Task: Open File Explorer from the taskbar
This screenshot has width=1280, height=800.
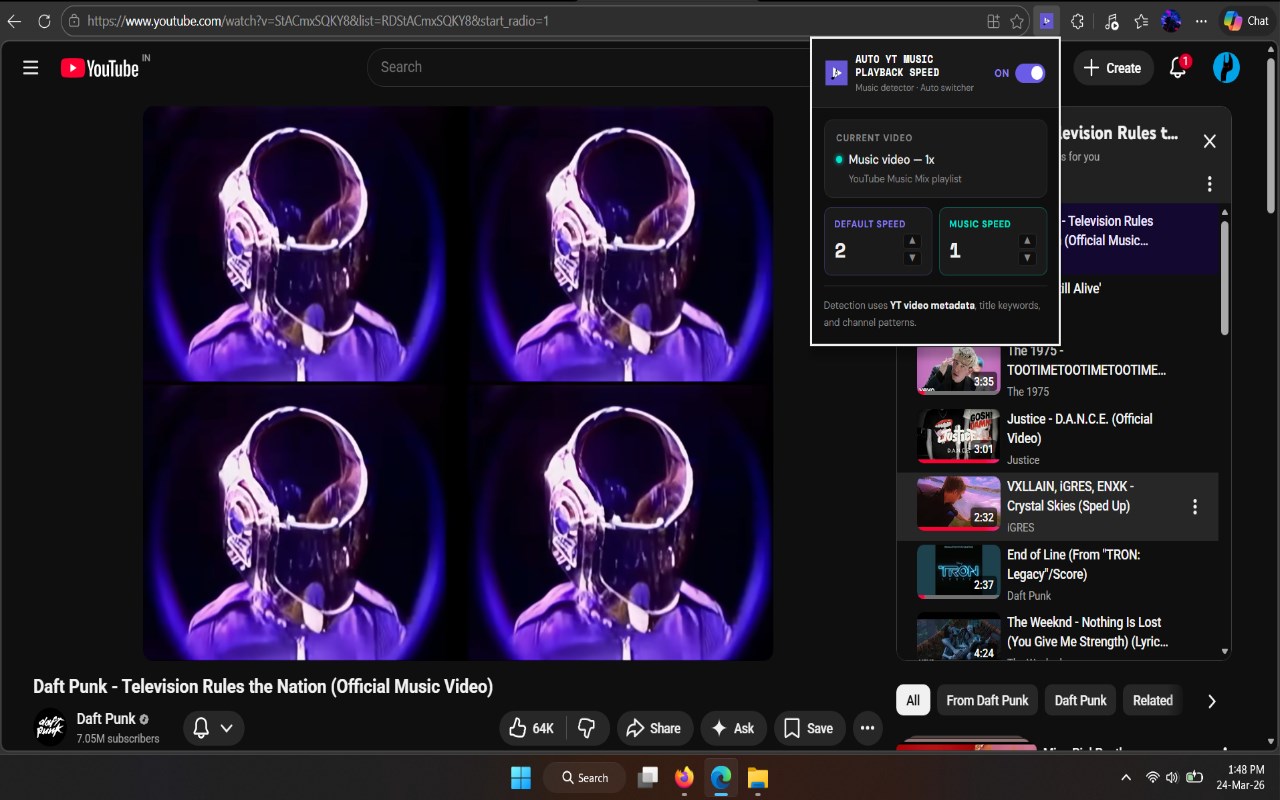Action: click(757, 777)
